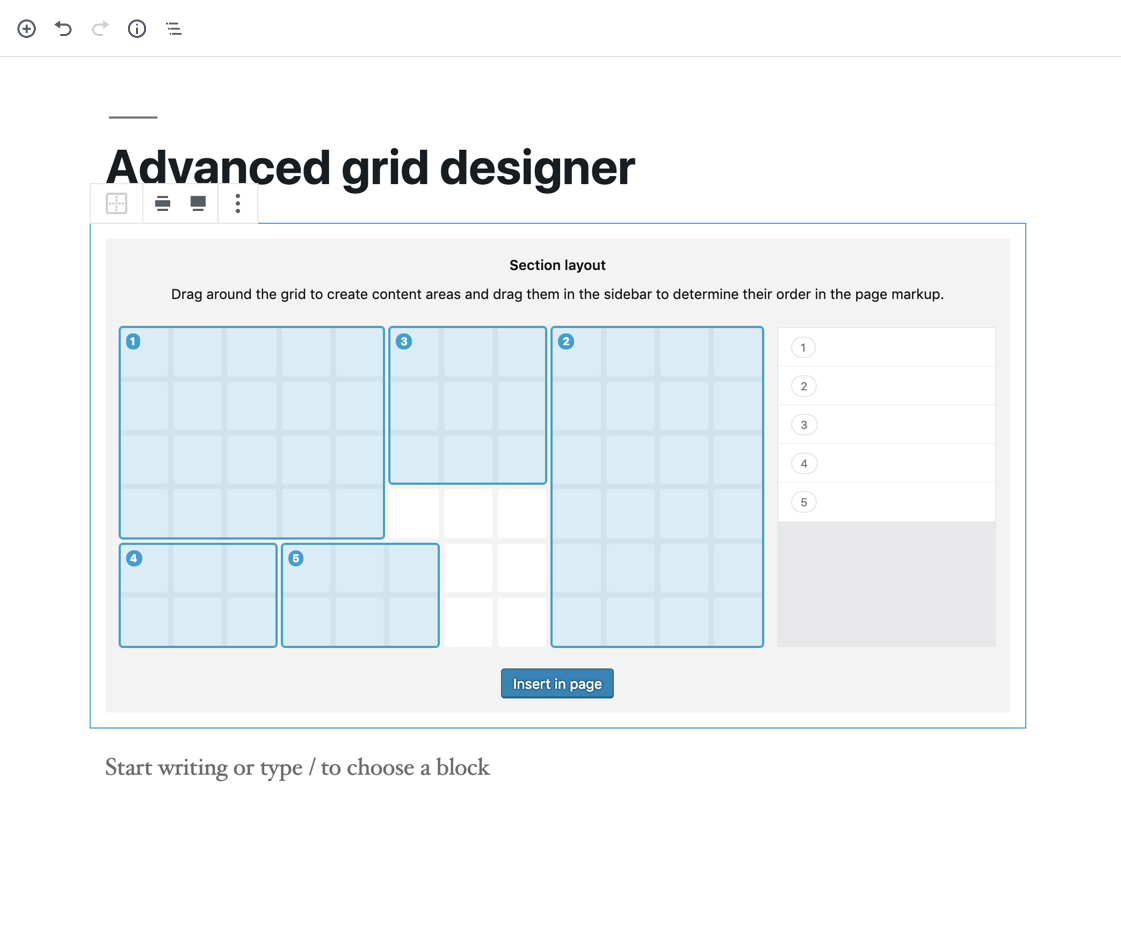Screen dimensions: 1121x945
Task: Open the content structure info icon
Action: (137, 29)
